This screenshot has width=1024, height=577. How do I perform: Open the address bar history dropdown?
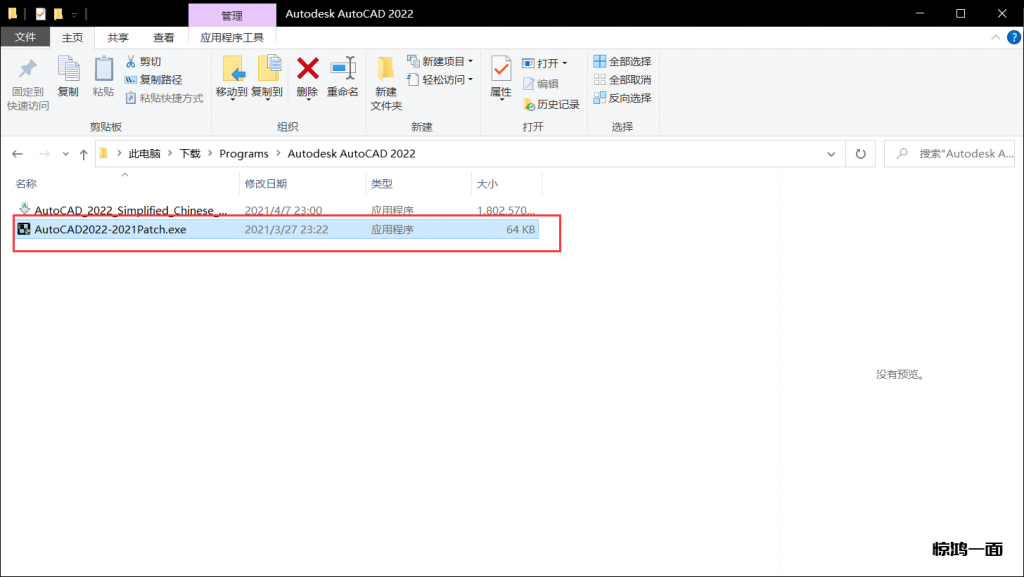(831, 154)
